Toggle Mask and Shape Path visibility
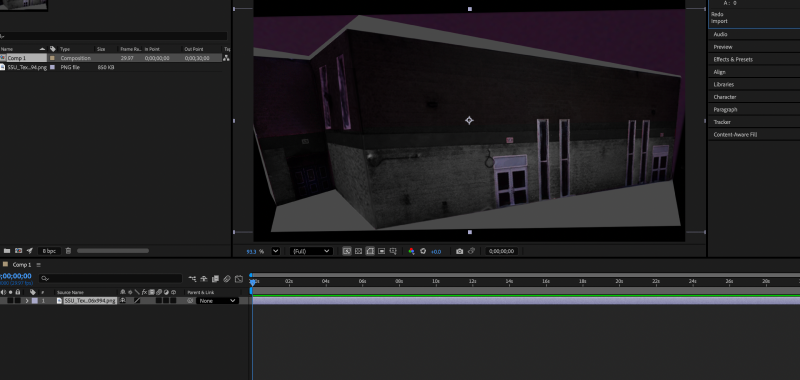800x380 pixels. click(x=370, y=251)
